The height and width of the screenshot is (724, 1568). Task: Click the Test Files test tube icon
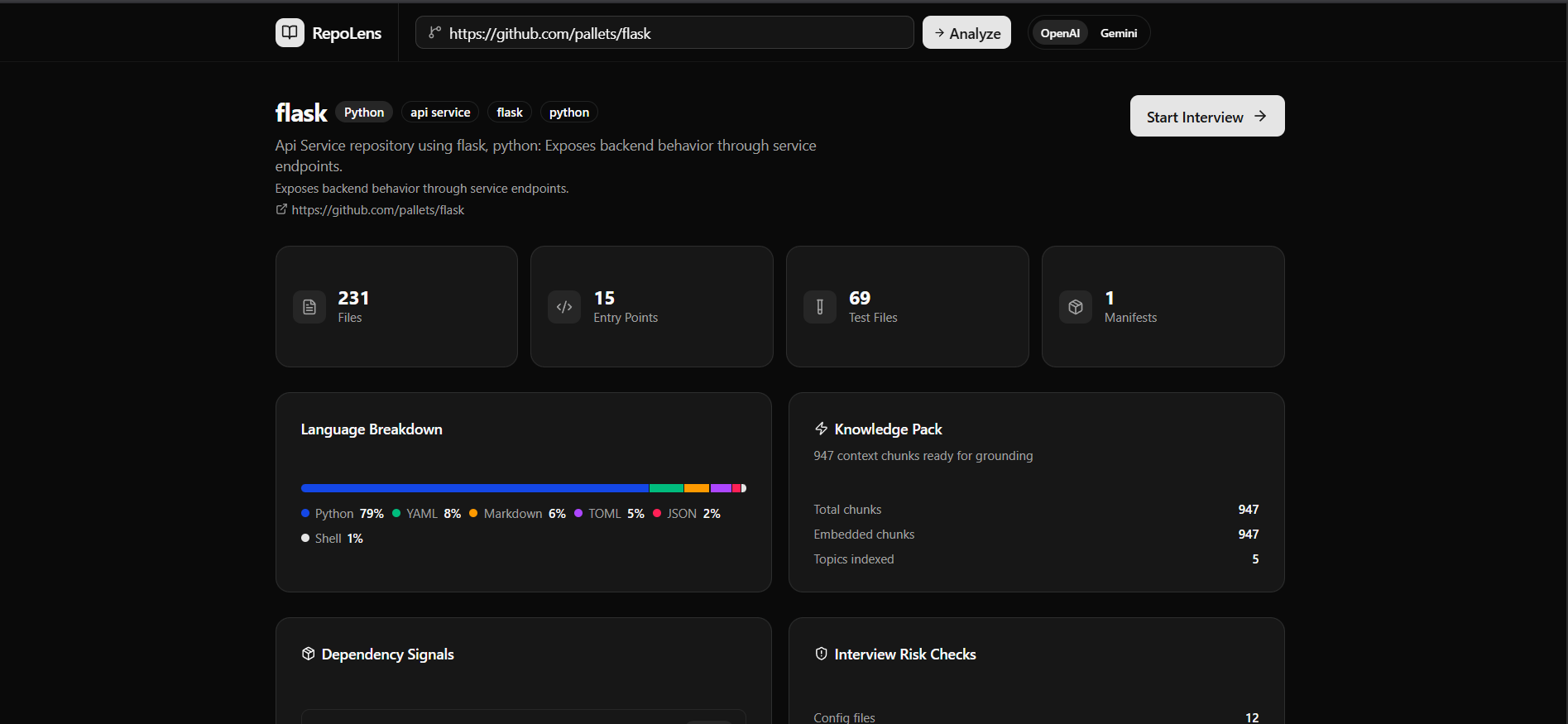pos(820,307)
